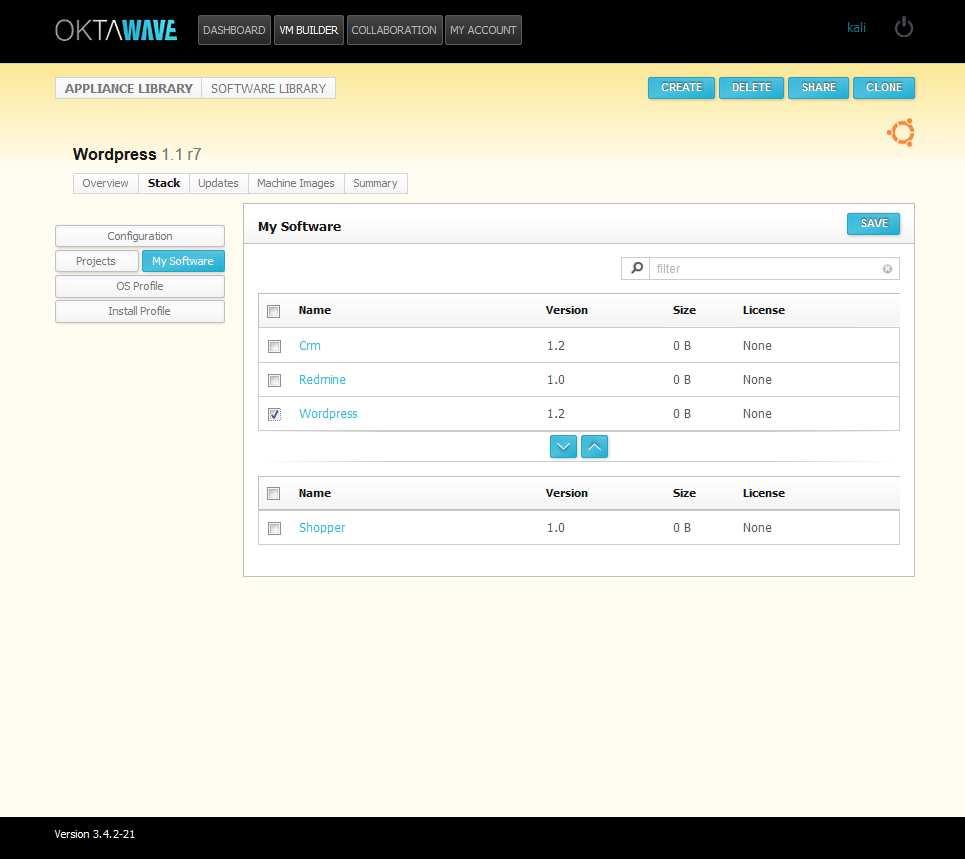Switch to the Software Library tab

pyautogui.click(x=268, y=89)
